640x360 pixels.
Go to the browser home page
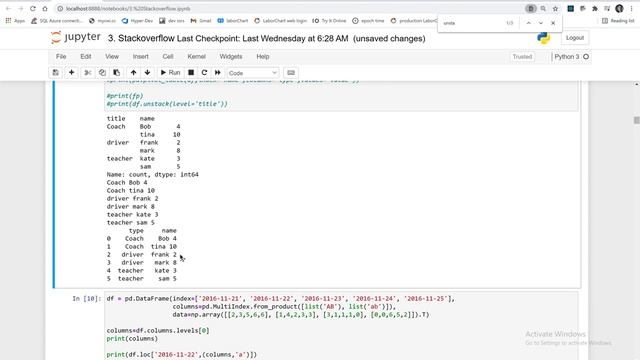pos(45,9)
